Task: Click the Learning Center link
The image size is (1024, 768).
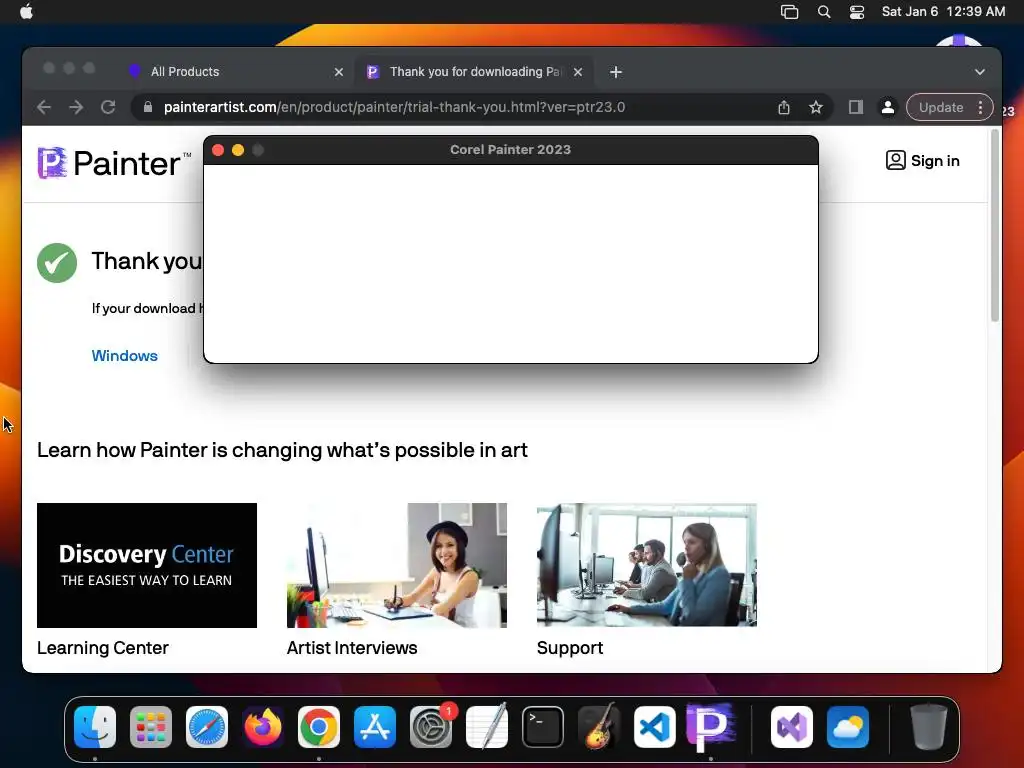Action: (x=103, y=648)
